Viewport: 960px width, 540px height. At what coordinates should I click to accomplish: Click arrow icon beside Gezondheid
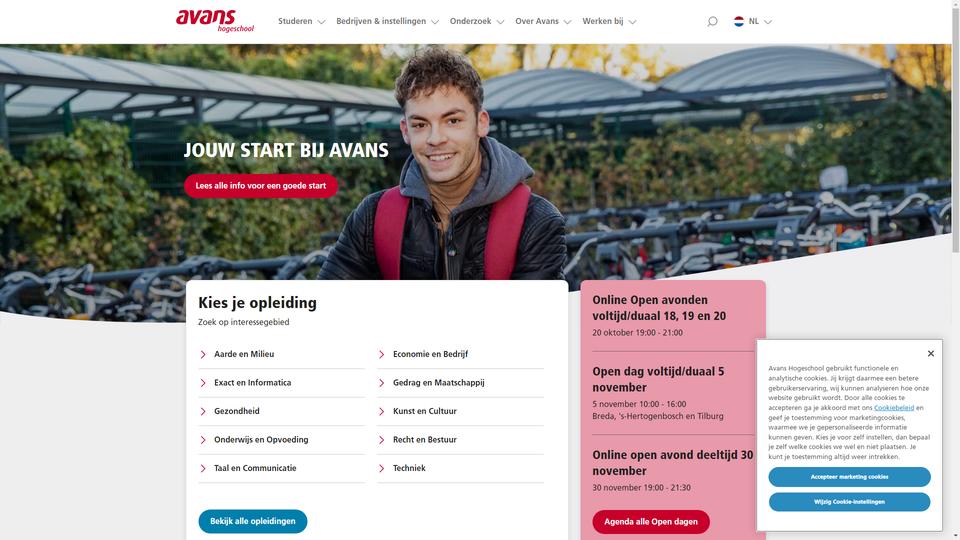click(x=203, y=411)
